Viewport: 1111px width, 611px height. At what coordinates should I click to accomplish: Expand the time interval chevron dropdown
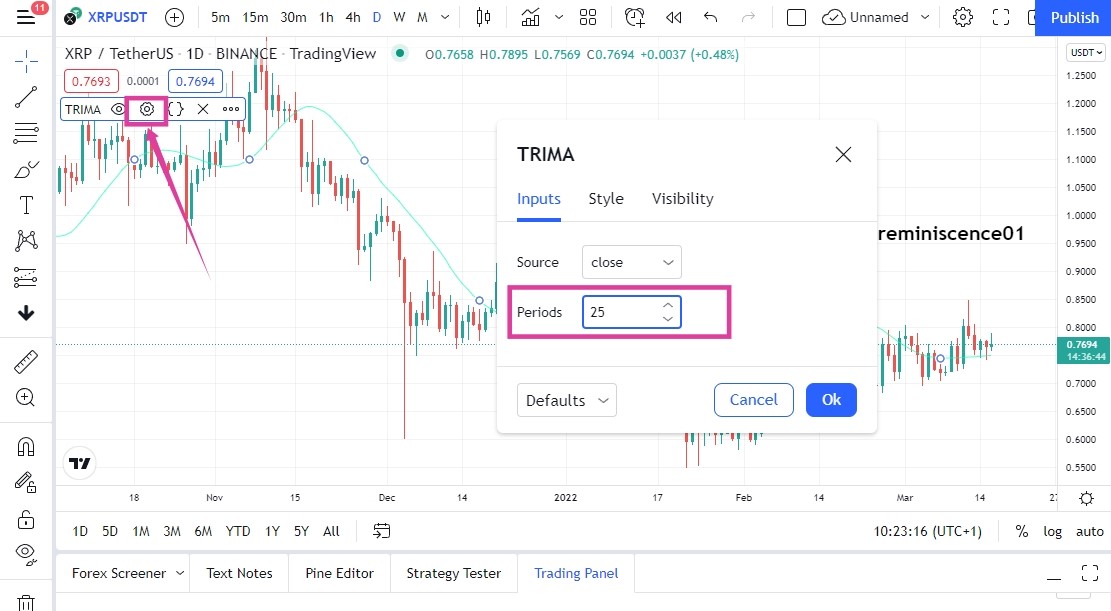(445, 17)
